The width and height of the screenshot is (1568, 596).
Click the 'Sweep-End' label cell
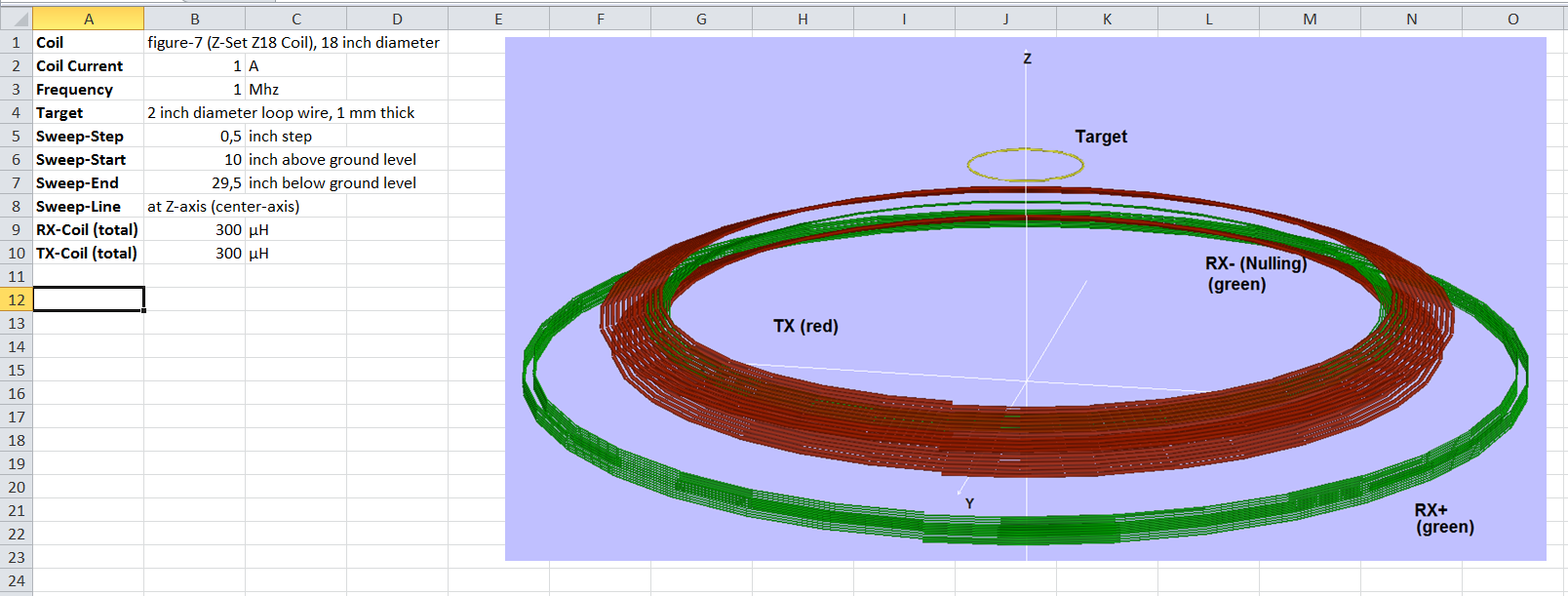(x=89, y=182)
